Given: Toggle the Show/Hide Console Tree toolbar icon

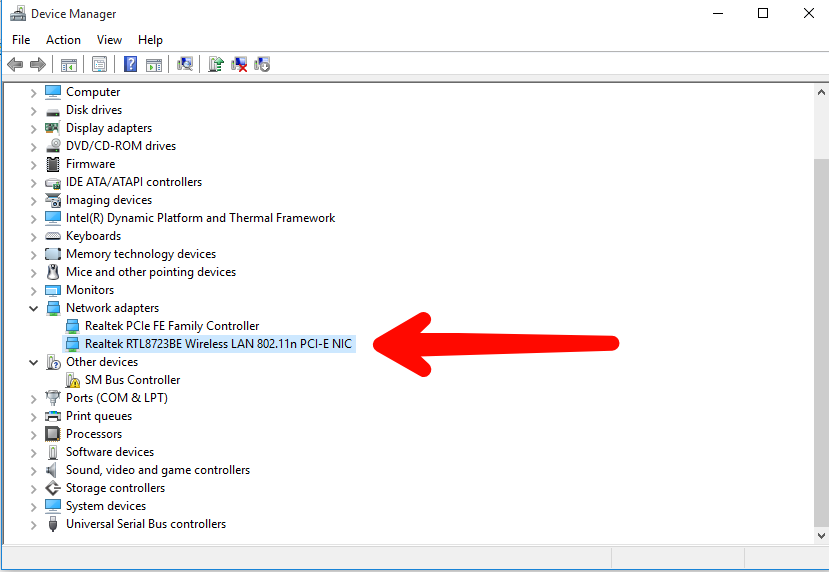Looking at the screenshot, I should pyautogui.click(x=69, y=64).
